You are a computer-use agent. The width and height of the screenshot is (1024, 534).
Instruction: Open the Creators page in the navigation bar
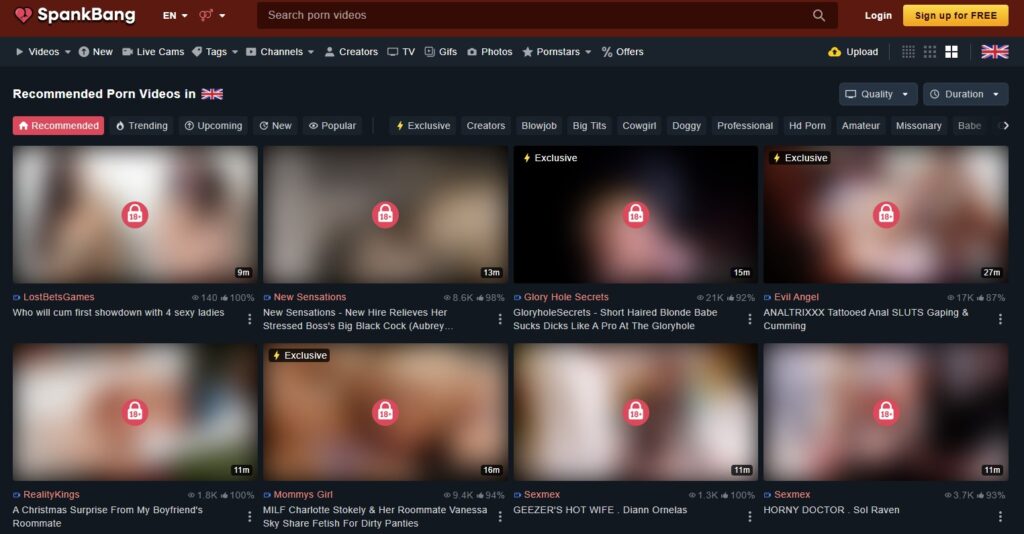pyautogui.click(x=351, y=52)
